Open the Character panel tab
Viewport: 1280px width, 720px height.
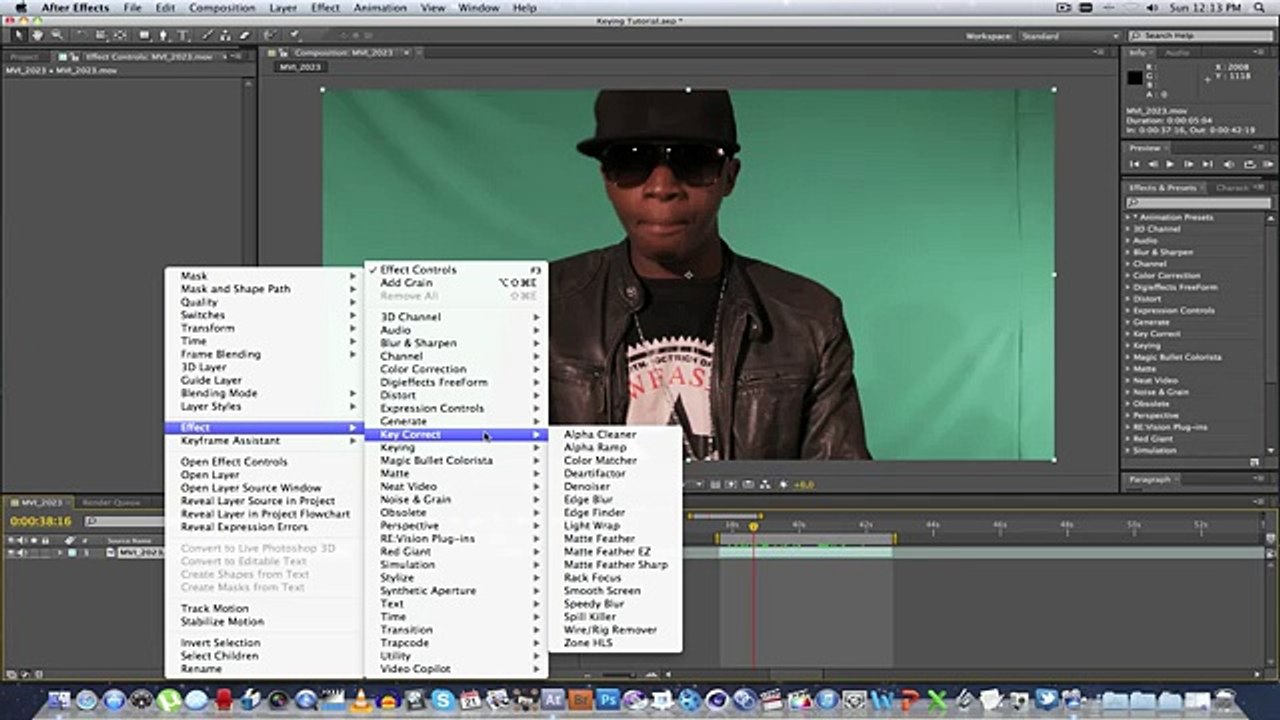point(1233,188)
